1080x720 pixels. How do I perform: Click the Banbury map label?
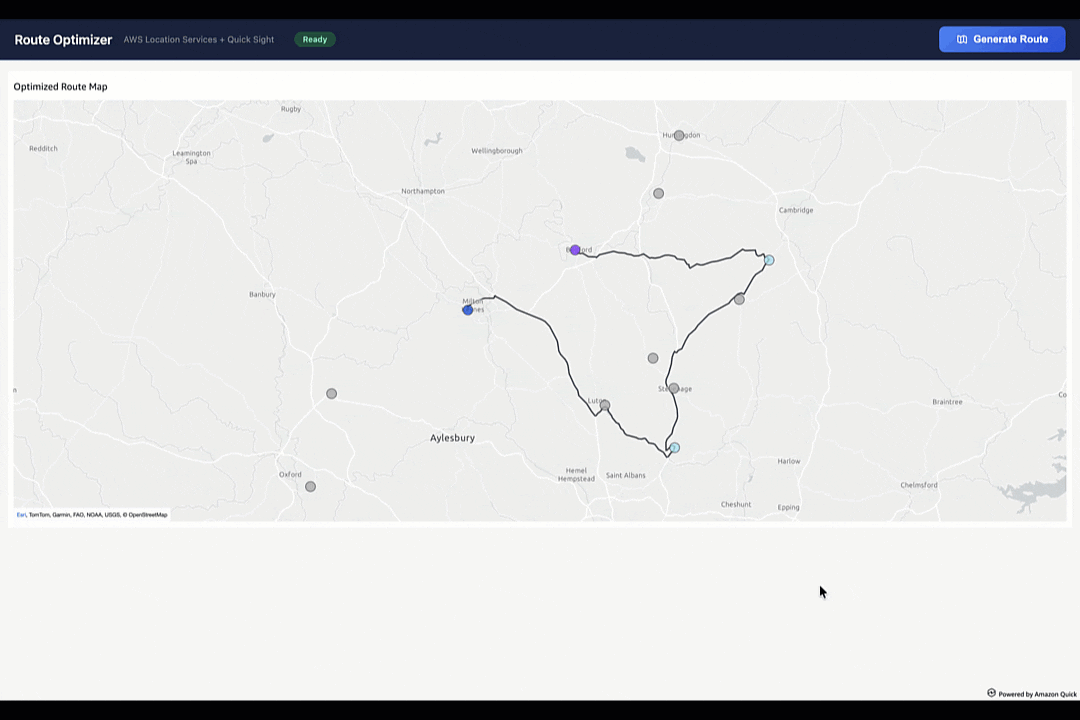262,294
